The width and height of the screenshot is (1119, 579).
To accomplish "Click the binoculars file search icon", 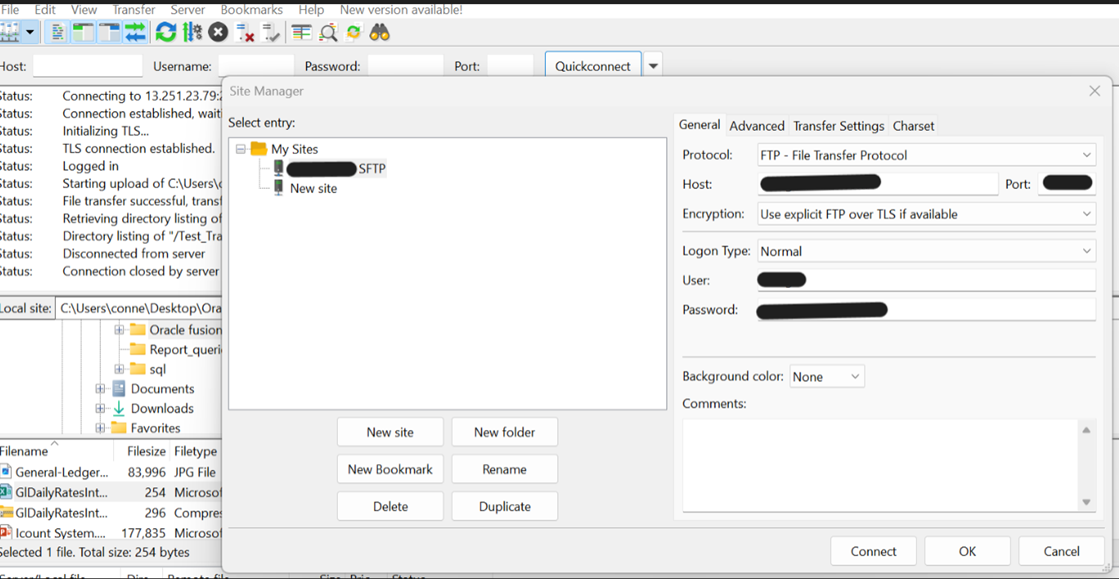I will click(379, 32).
